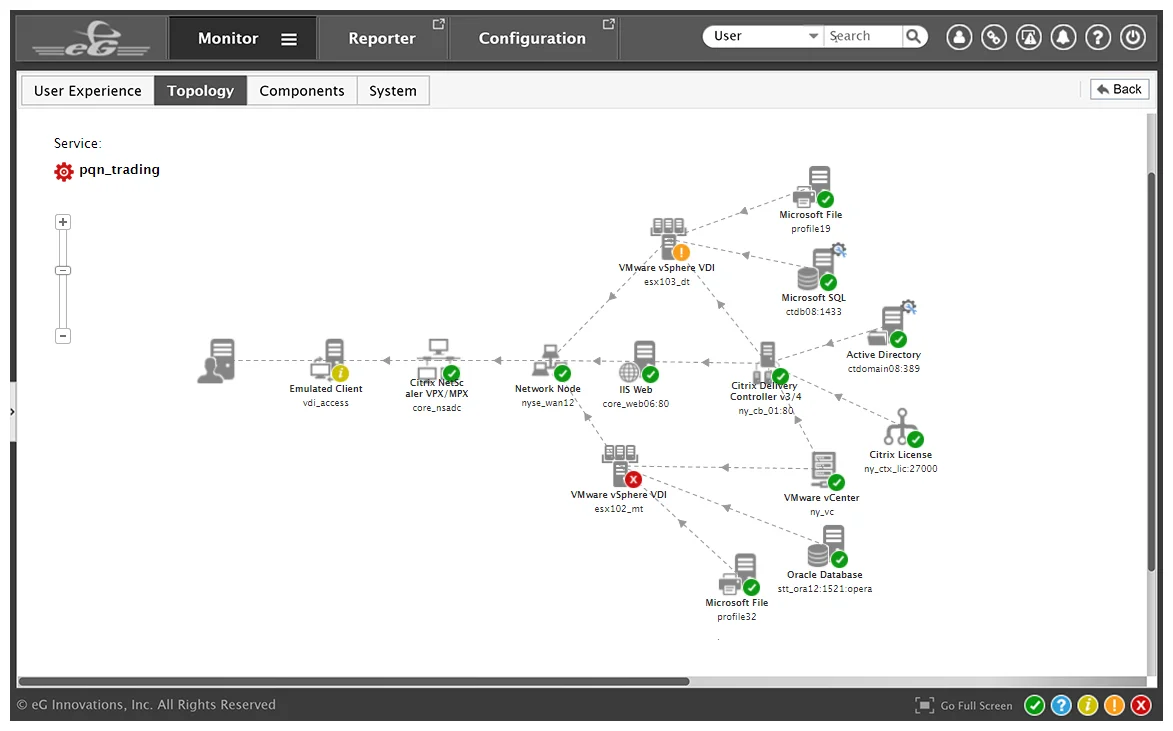Open Configuration in a new window icon
This screenshot has height=731, width=1173.
coord(609,24)
